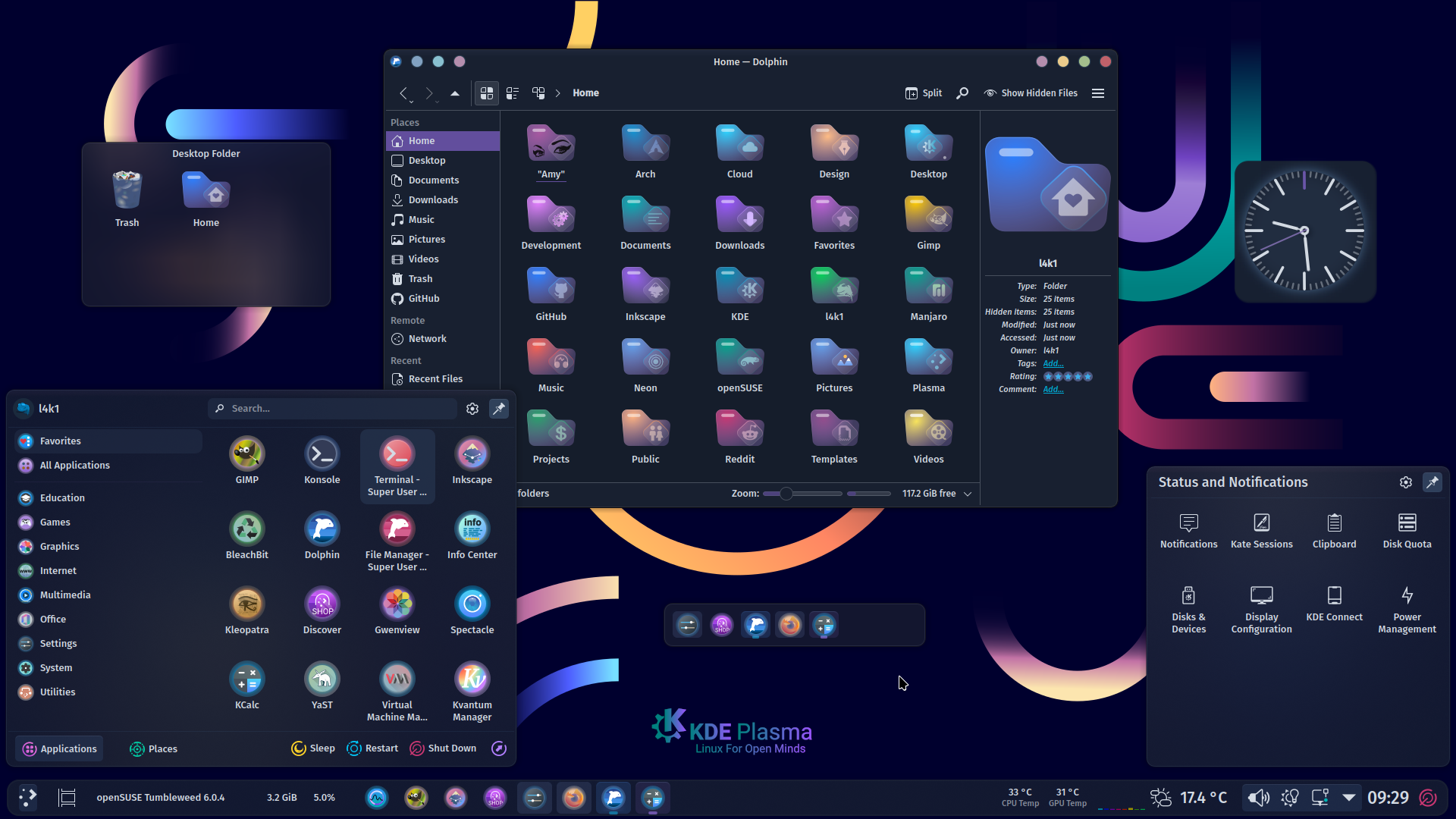Open BleachBit in the launcher favorites
Image resolution: width=1456 pixels, height=819 pixels.
[x=246, y=535]
